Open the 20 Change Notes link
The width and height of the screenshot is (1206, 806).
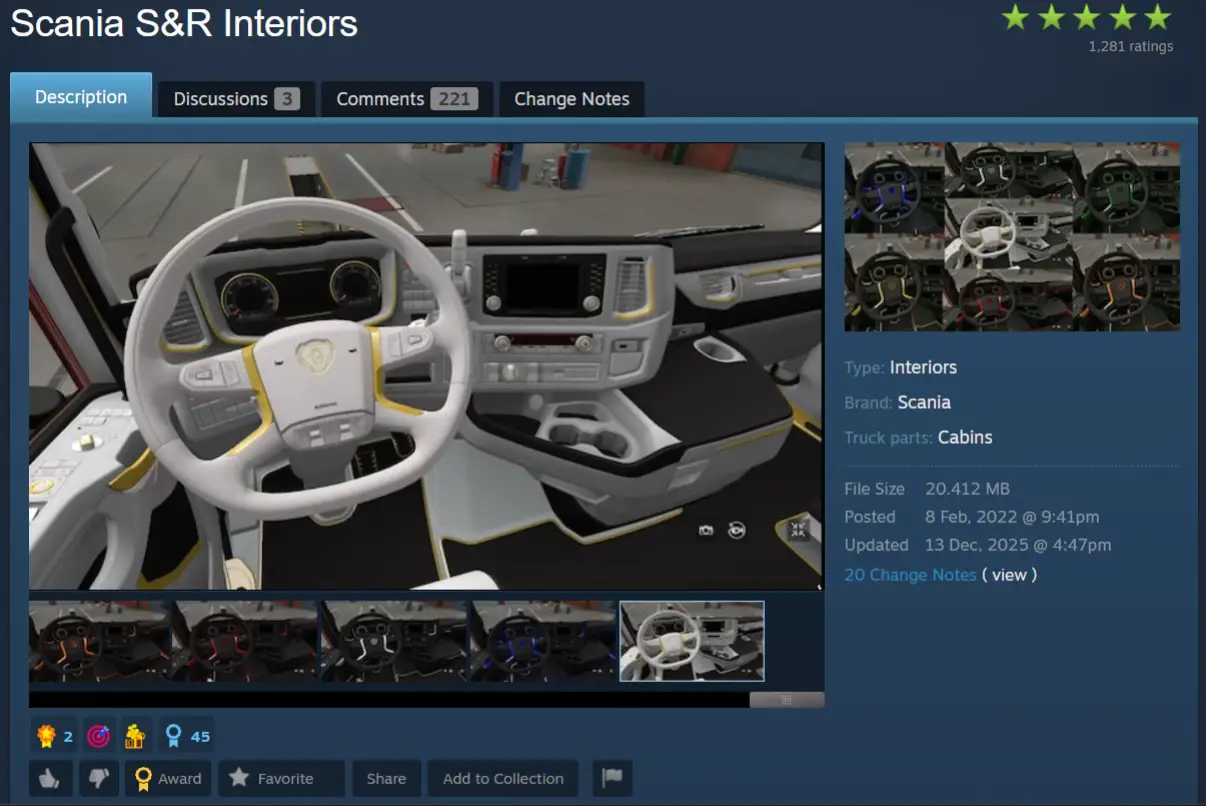point(910,575)
